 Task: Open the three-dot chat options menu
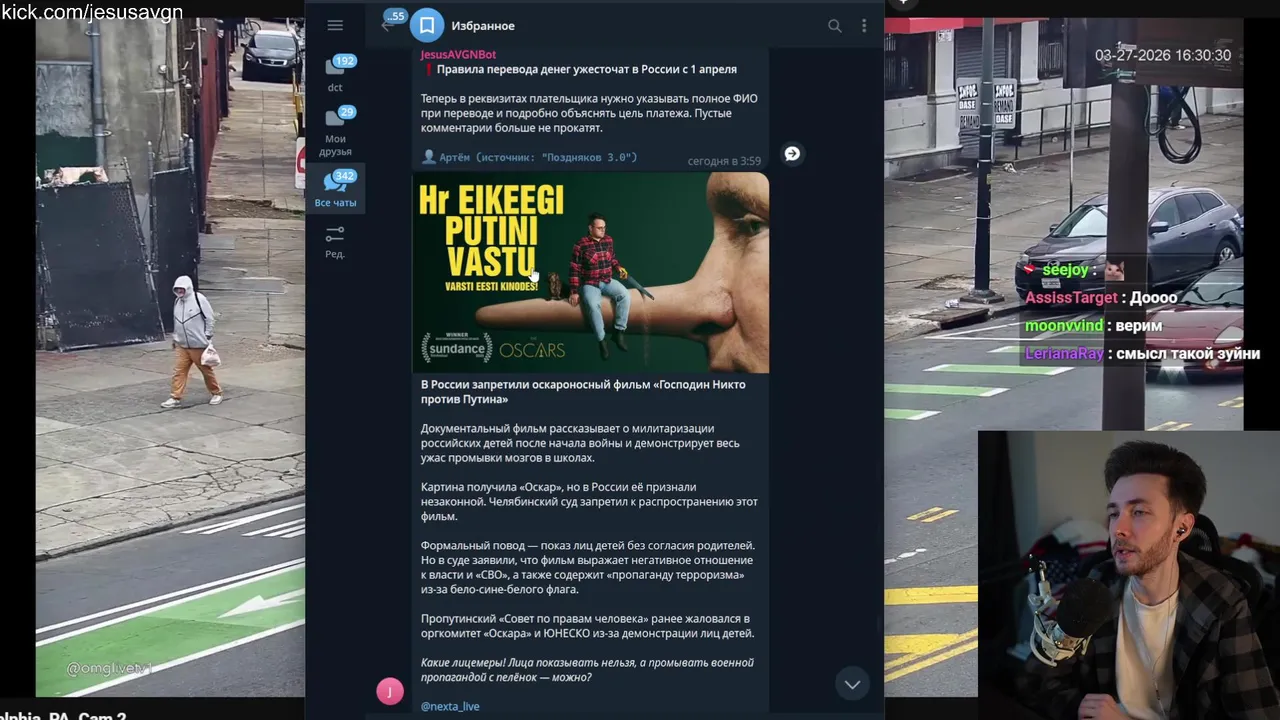pos(864,26)
